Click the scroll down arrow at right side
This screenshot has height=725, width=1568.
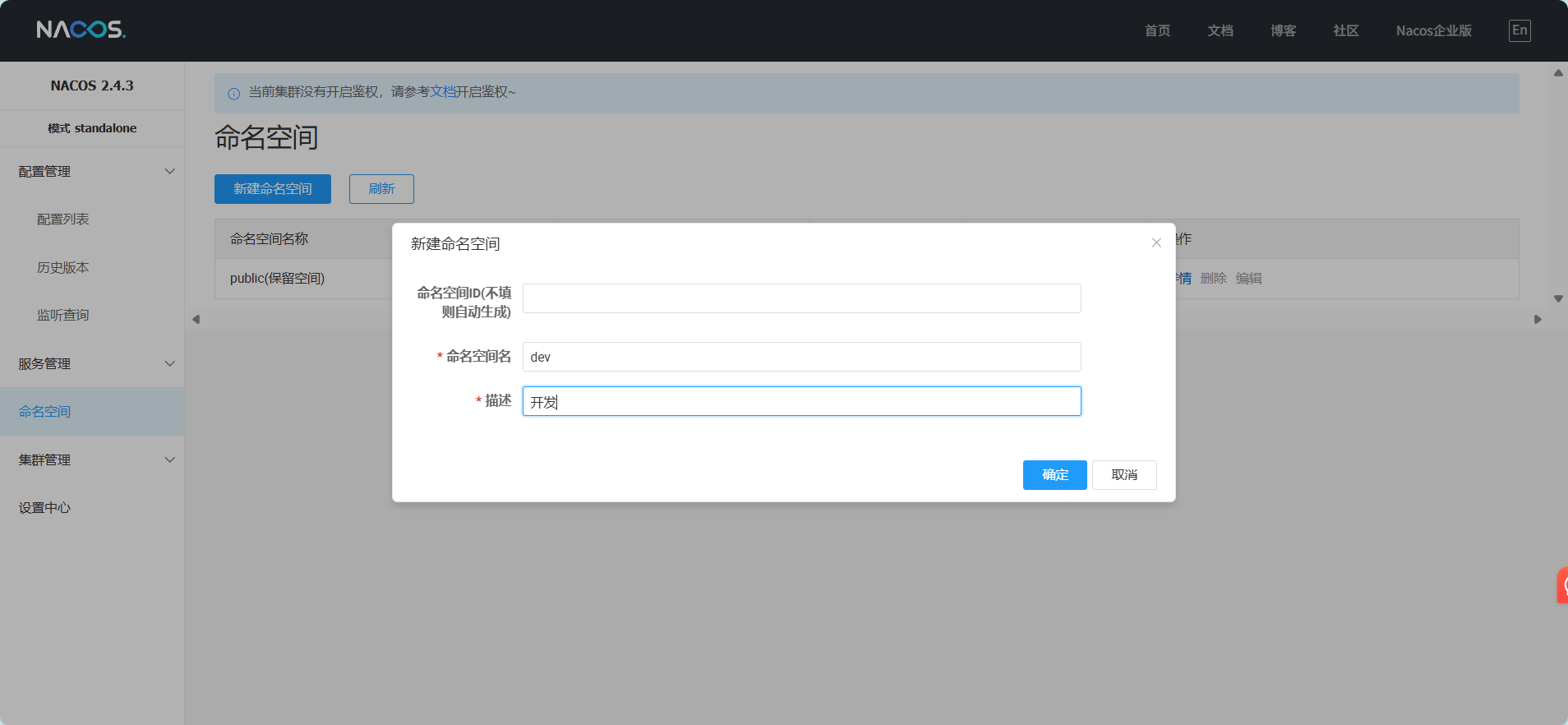pos(1558,299)
